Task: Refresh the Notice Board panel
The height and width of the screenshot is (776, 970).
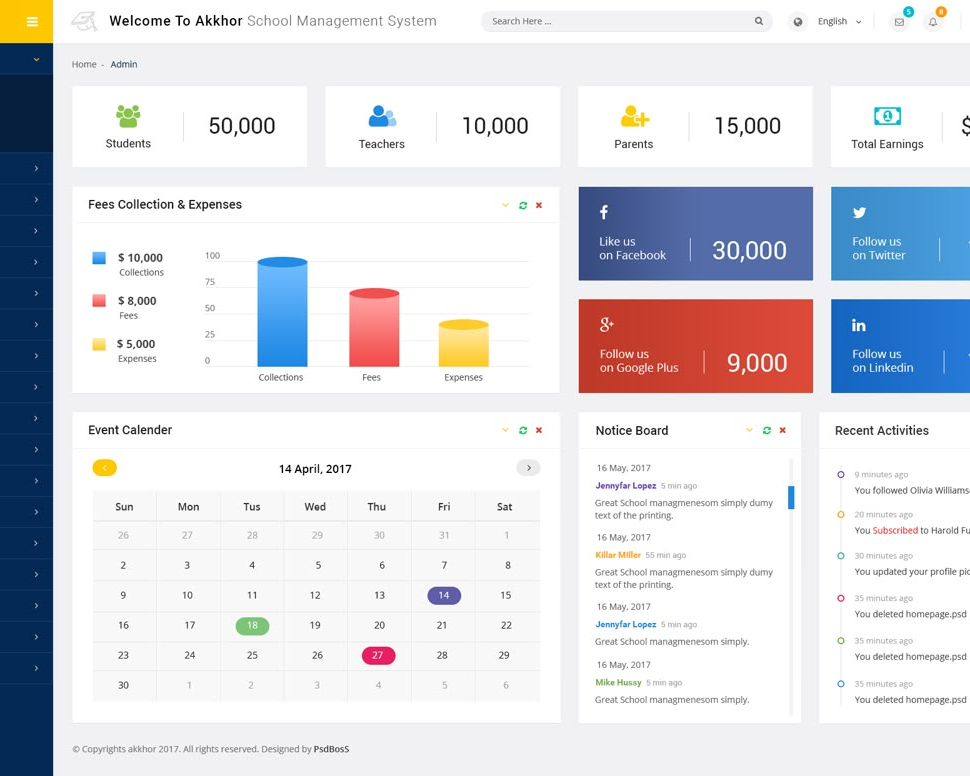Action: (x=766, y=430)
